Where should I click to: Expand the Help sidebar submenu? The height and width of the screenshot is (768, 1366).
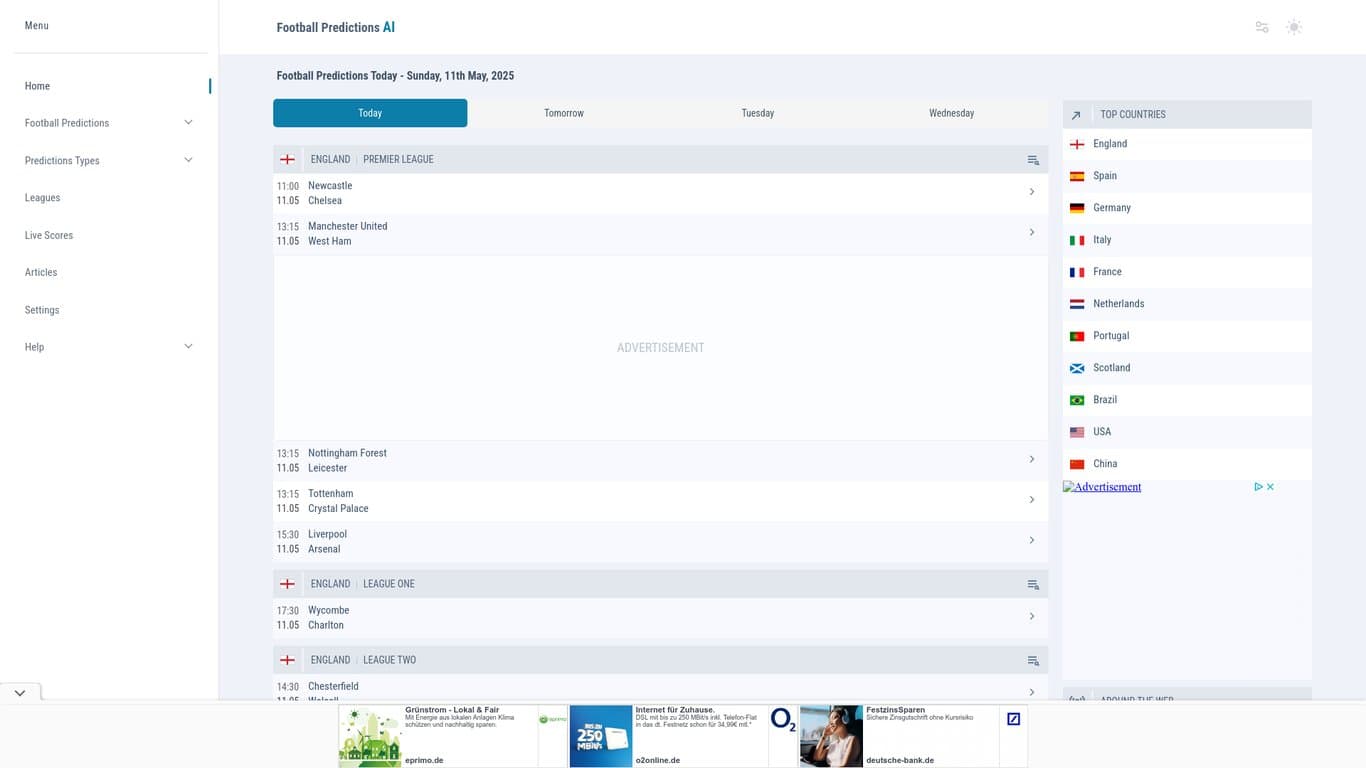click(188, 347)
